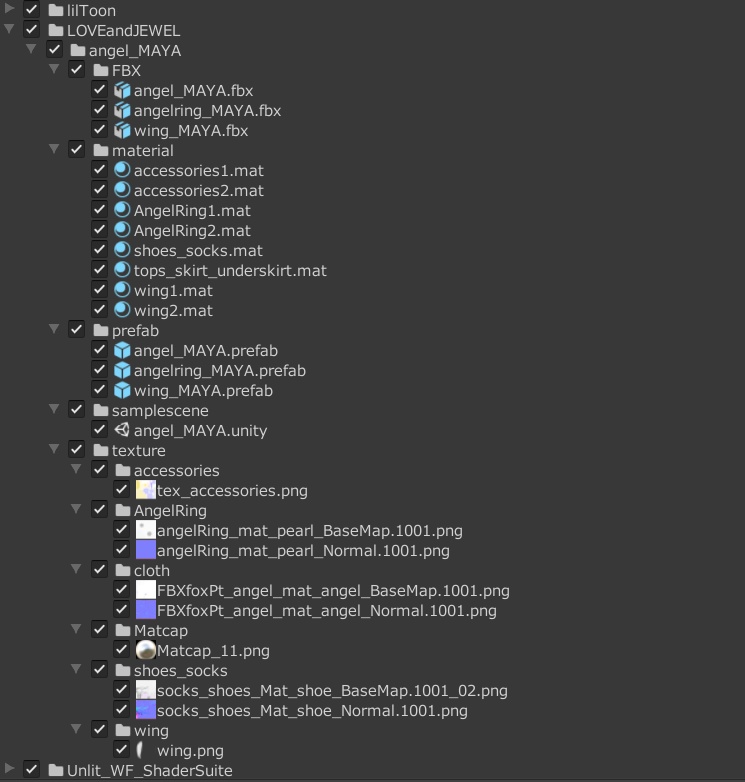Collapse the samplescene folder arrow

(x=54, y=409)
